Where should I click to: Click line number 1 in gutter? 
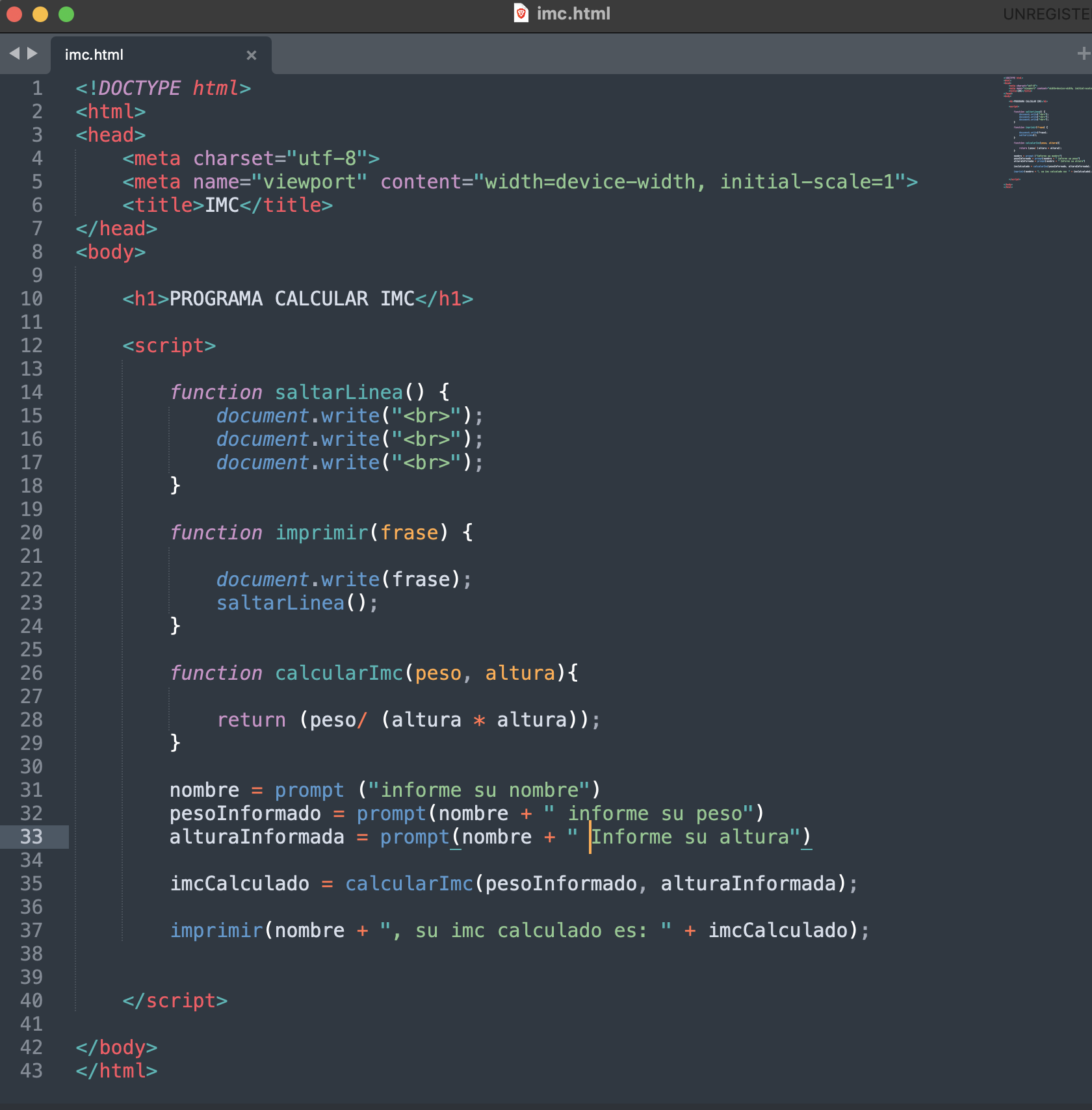[37, 88]
